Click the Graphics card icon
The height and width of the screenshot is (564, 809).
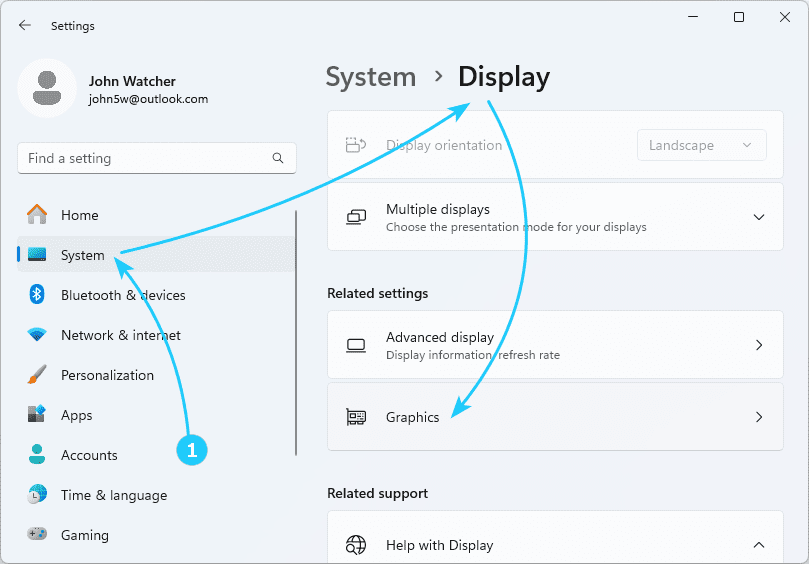356,417
